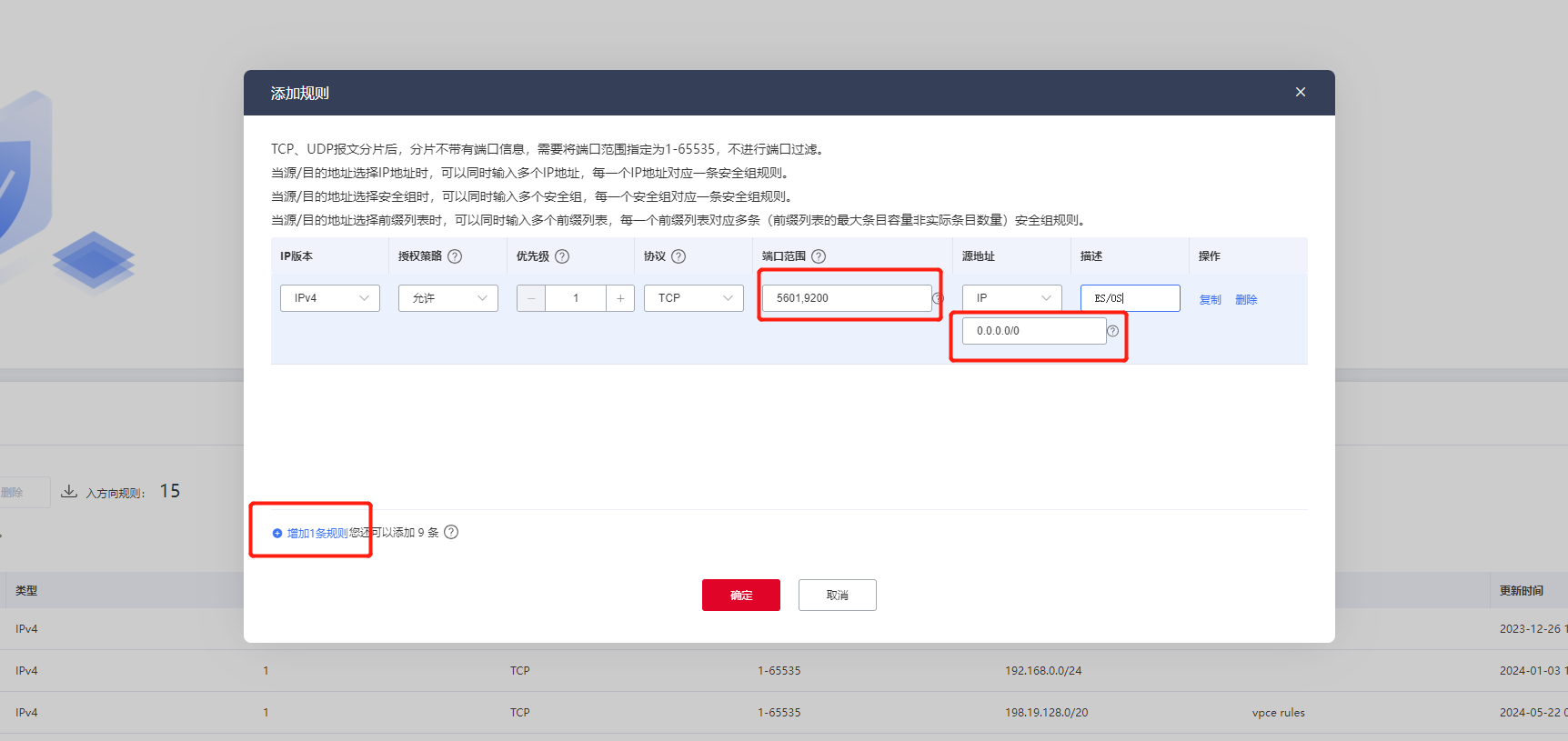
Task: Click help icon after 您还可以添加 9 条
Action: click(x=451, y=532)
